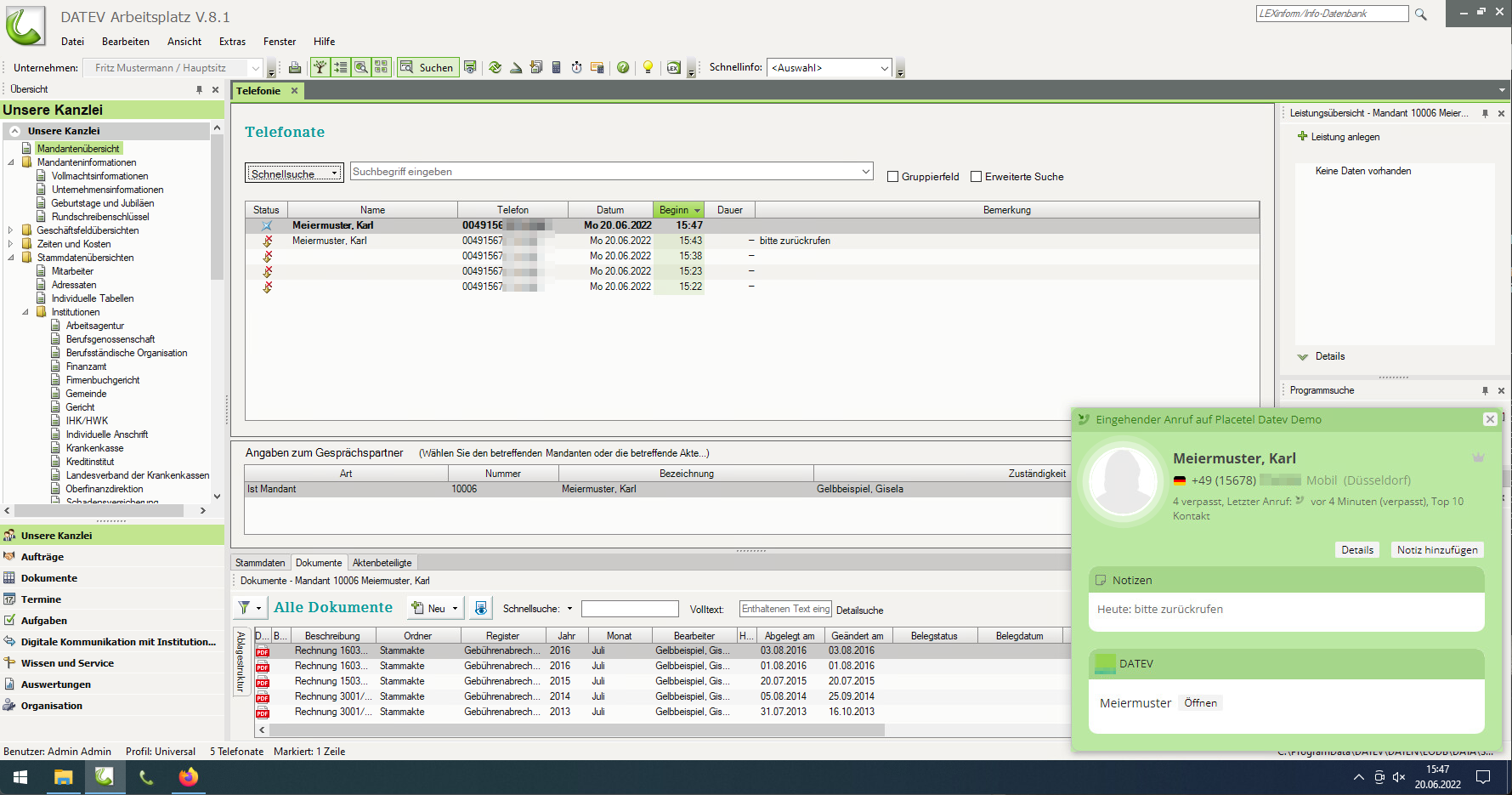Close the incoming call popup

(x=1490, y=419)
